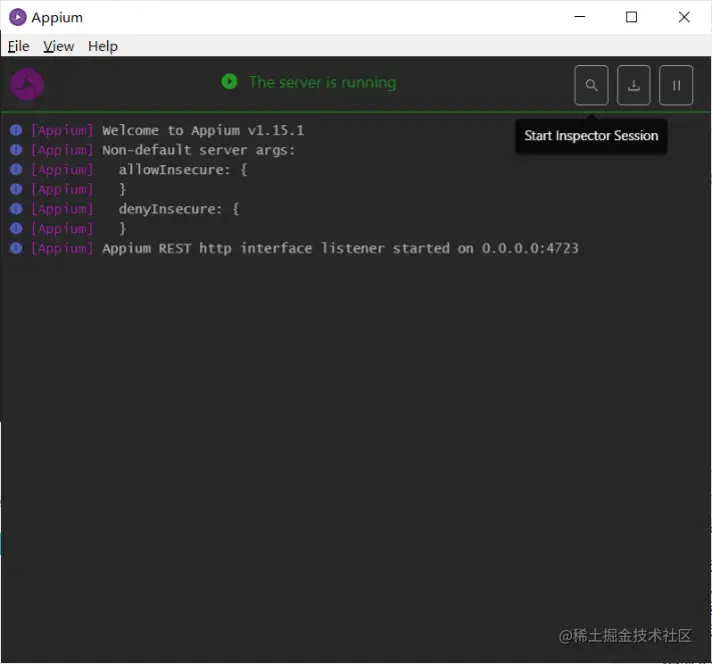Open the File menu
The image size is (712, 664).
(x=19, y=46)
